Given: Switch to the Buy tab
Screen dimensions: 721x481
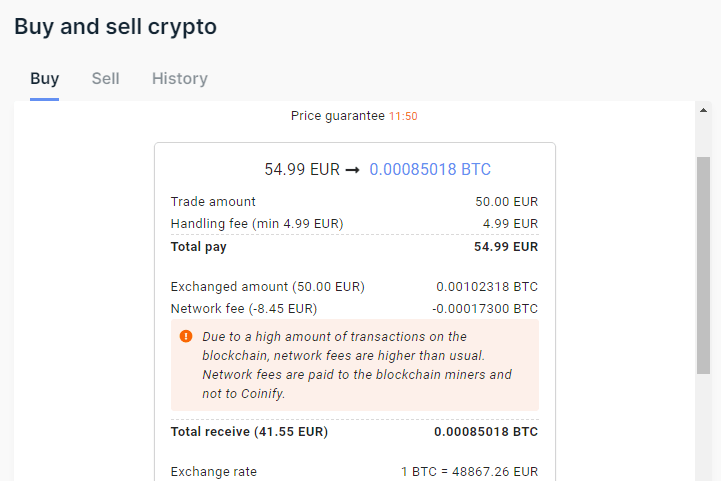Looking at the screenshot, I should (x=44, y=79).
